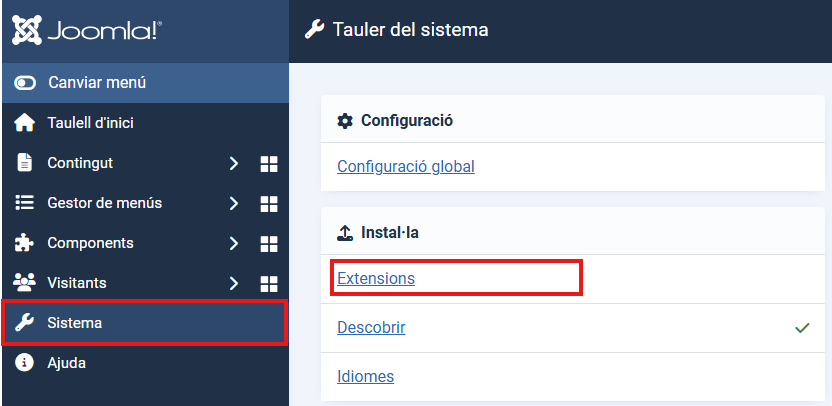Image resolution: width=832 pixels, height=406 pixels.
Task: Open the Contingut dashboard grid icon
Action: pyautogui.click(x=268, y=163)
